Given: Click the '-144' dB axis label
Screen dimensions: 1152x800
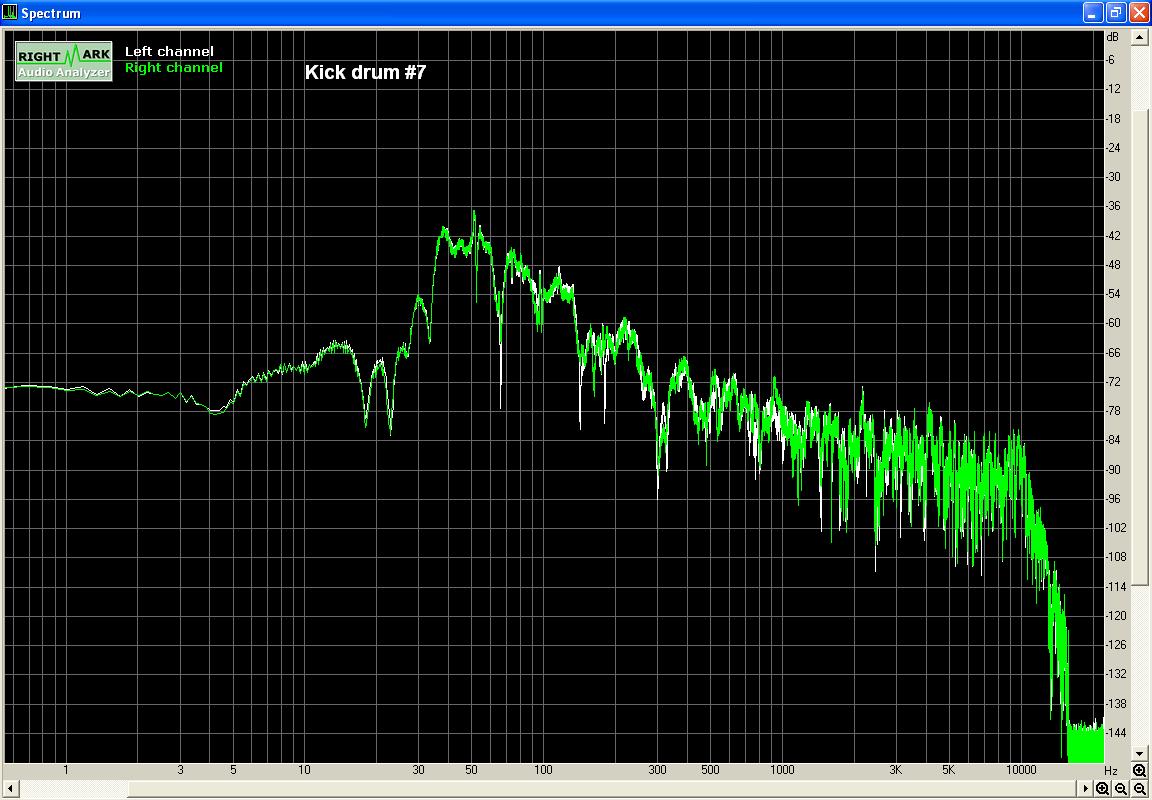Looking at the screenshot, I should coord(1116,732).
